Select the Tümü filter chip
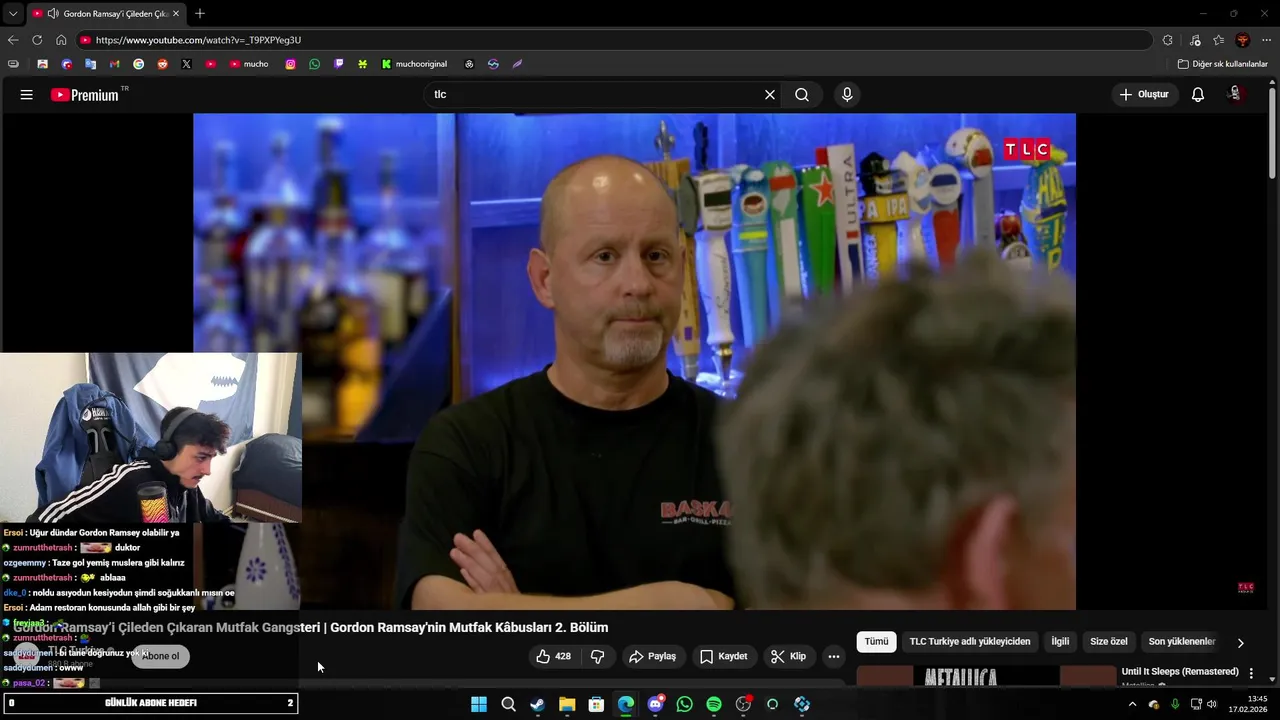The width and height of the screenshot is (1280, 720). [876, 642]
